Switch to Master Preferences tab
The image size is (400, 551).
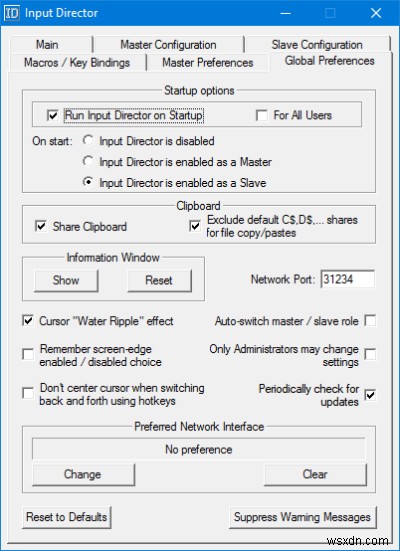(208, 63)
